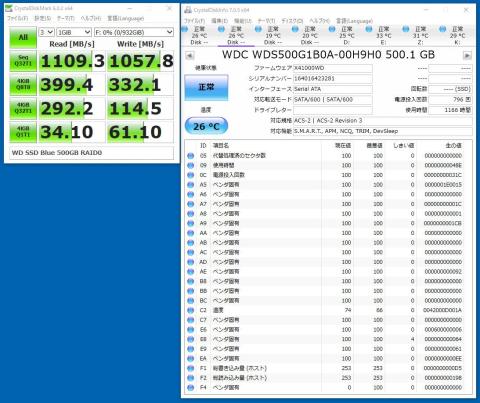Click the write result 114.5
Image resolution: width=480 pixels, height=403 pixels.
[141, 108]
